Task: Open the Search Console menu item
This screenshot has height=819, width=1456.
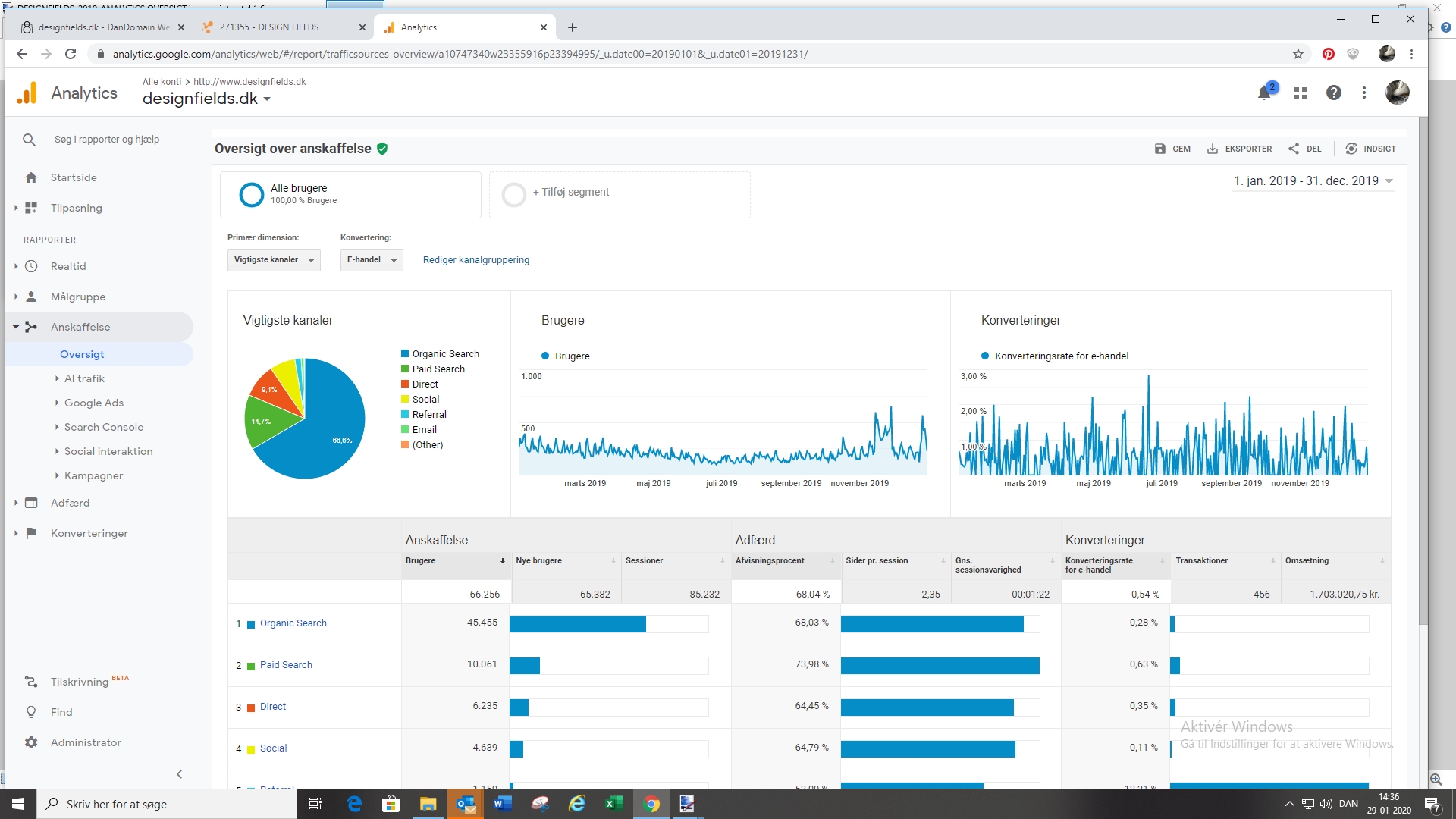Action: (103, 427)
